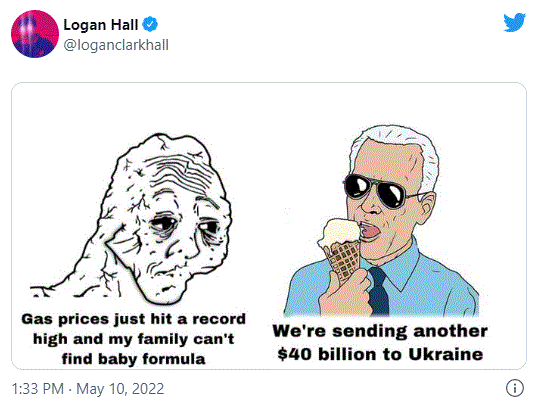Click the May 10, 2022 date
Viewport: 539px width, 406px height.
120,389
